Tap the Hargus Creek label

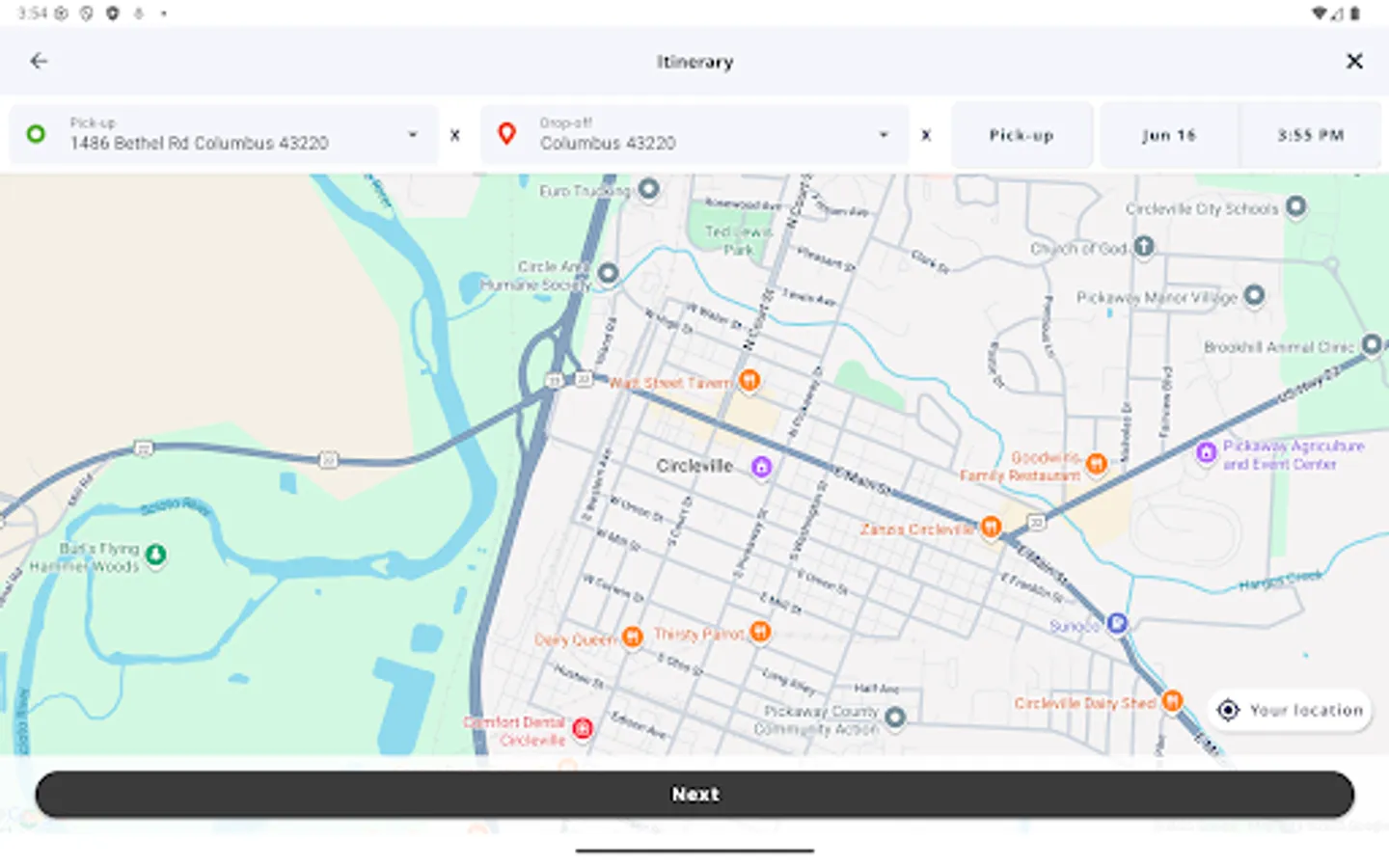(x=1280, y=581)
